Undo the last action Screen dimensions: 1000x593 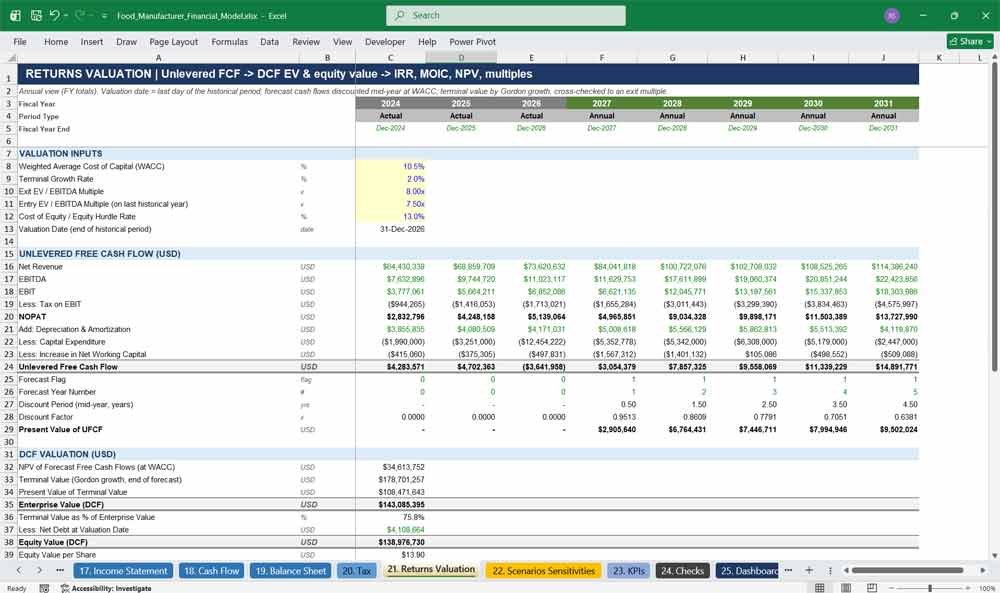coord(55,15)
